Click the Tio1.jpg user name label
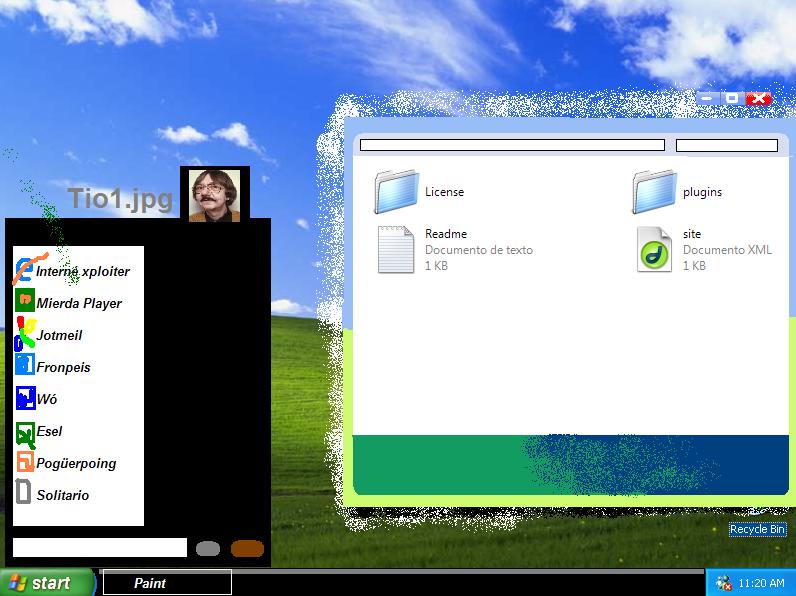796x596 pixels. pos(120,198)
